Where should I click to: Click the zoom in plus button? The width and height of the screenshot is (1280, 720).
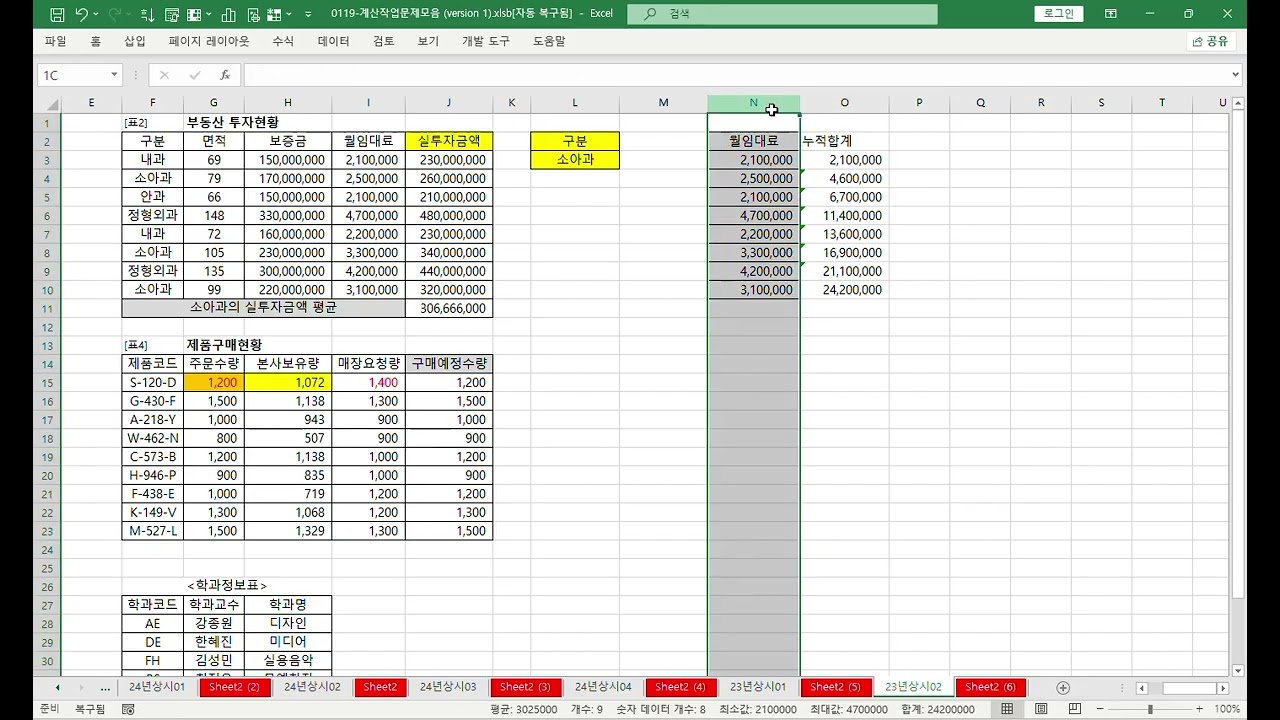[1199, 709]
